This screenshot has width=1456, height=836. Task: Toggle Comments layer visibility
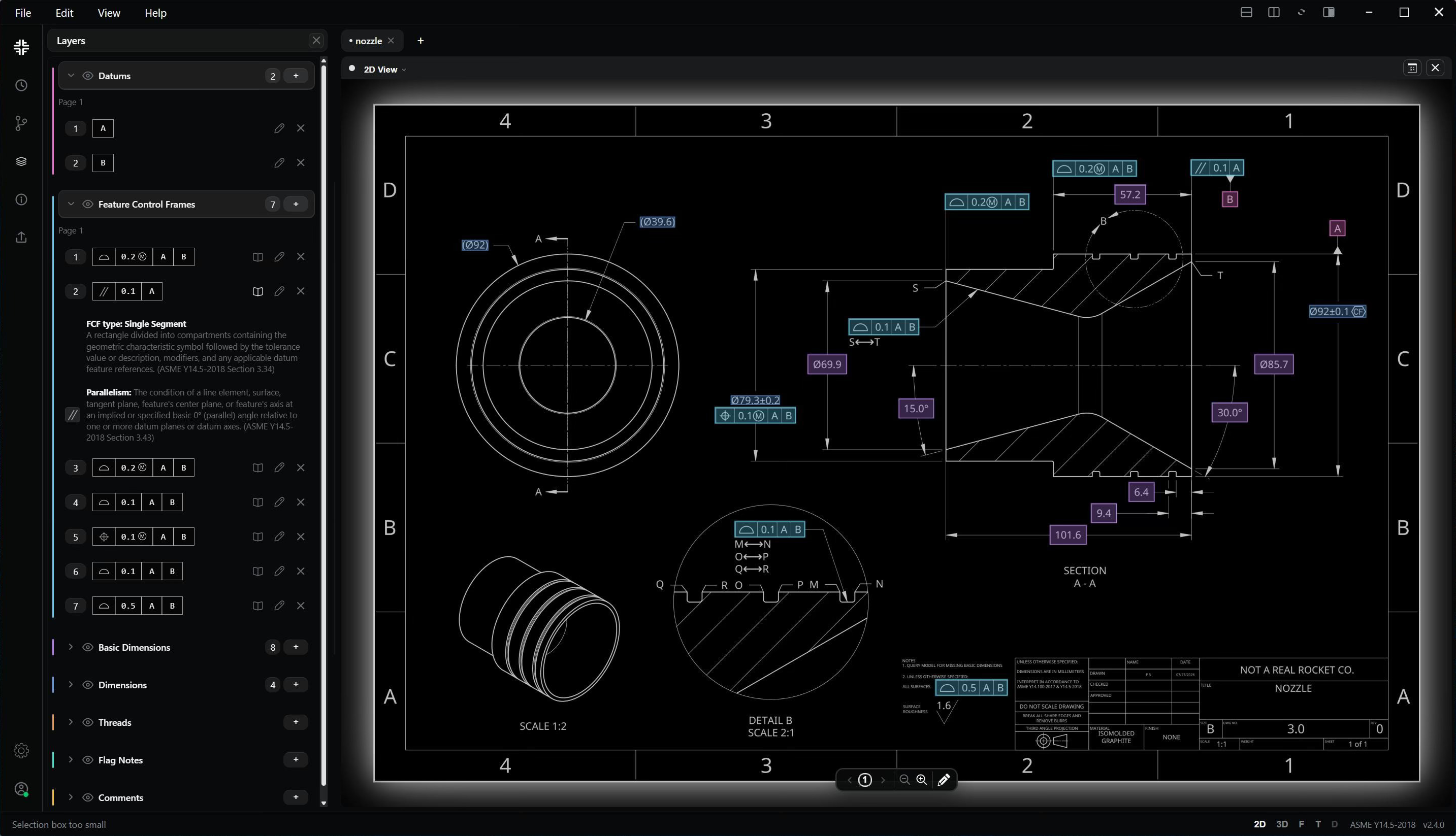click(88, 797)
